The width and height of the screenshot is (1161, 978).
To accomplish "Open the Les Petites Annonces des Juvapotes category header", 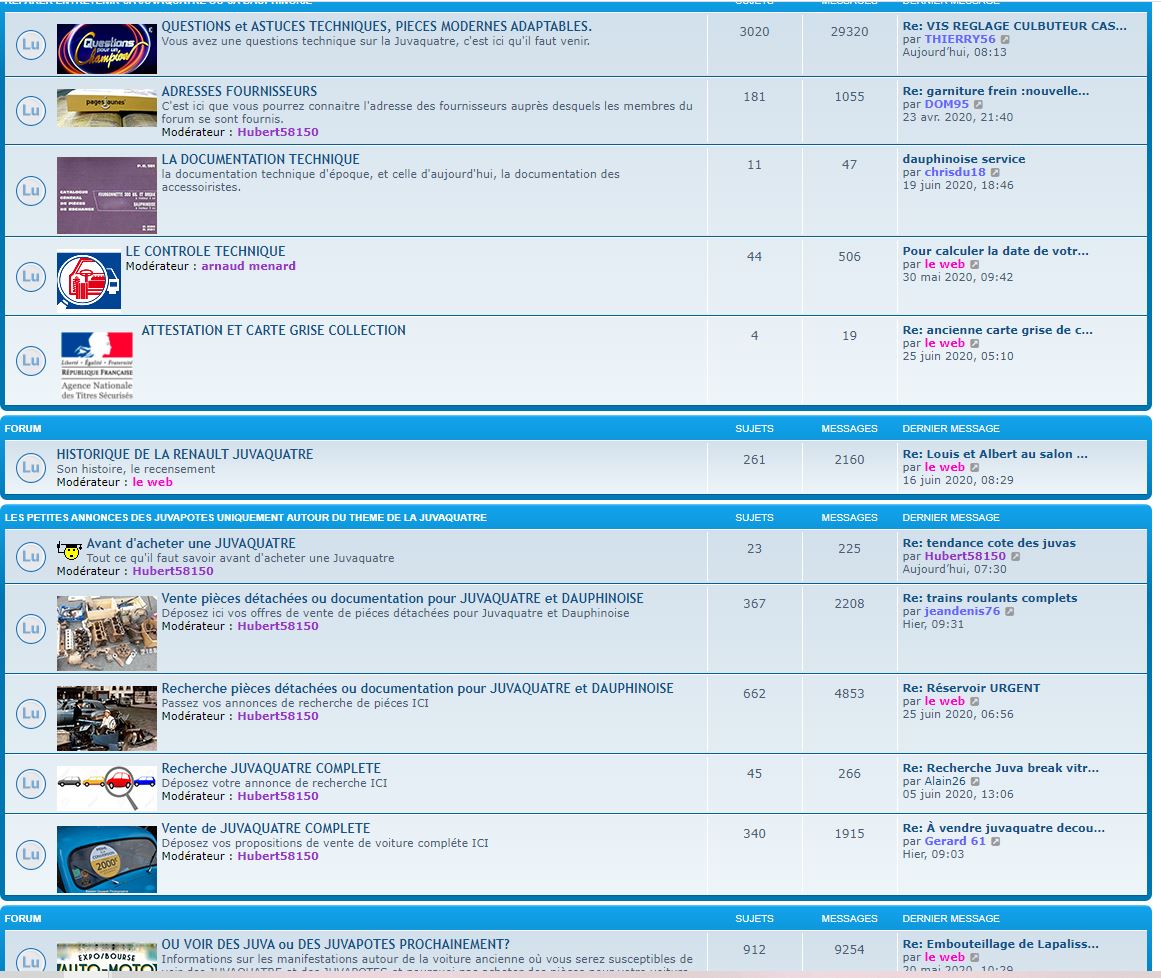I will tap(246, 518).
